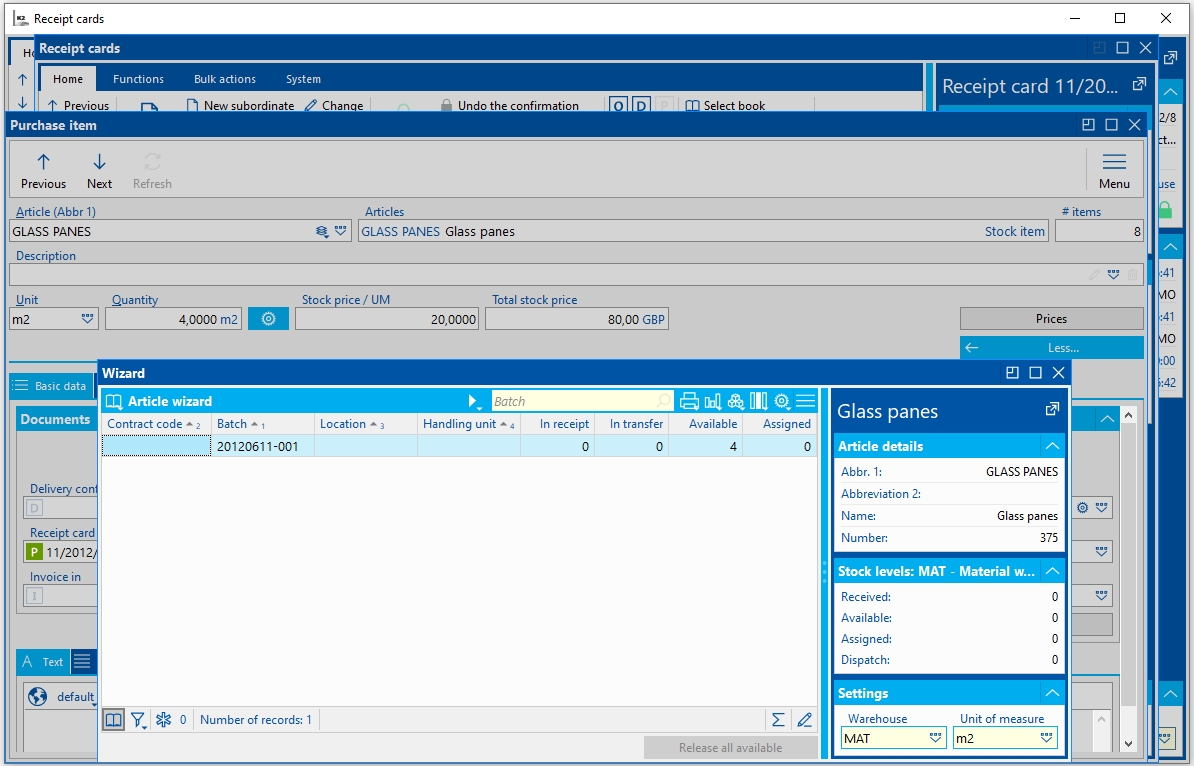Open the Purchase item Menu
This screenshot has width=1194, height=766.
(x=1114, y=171)
